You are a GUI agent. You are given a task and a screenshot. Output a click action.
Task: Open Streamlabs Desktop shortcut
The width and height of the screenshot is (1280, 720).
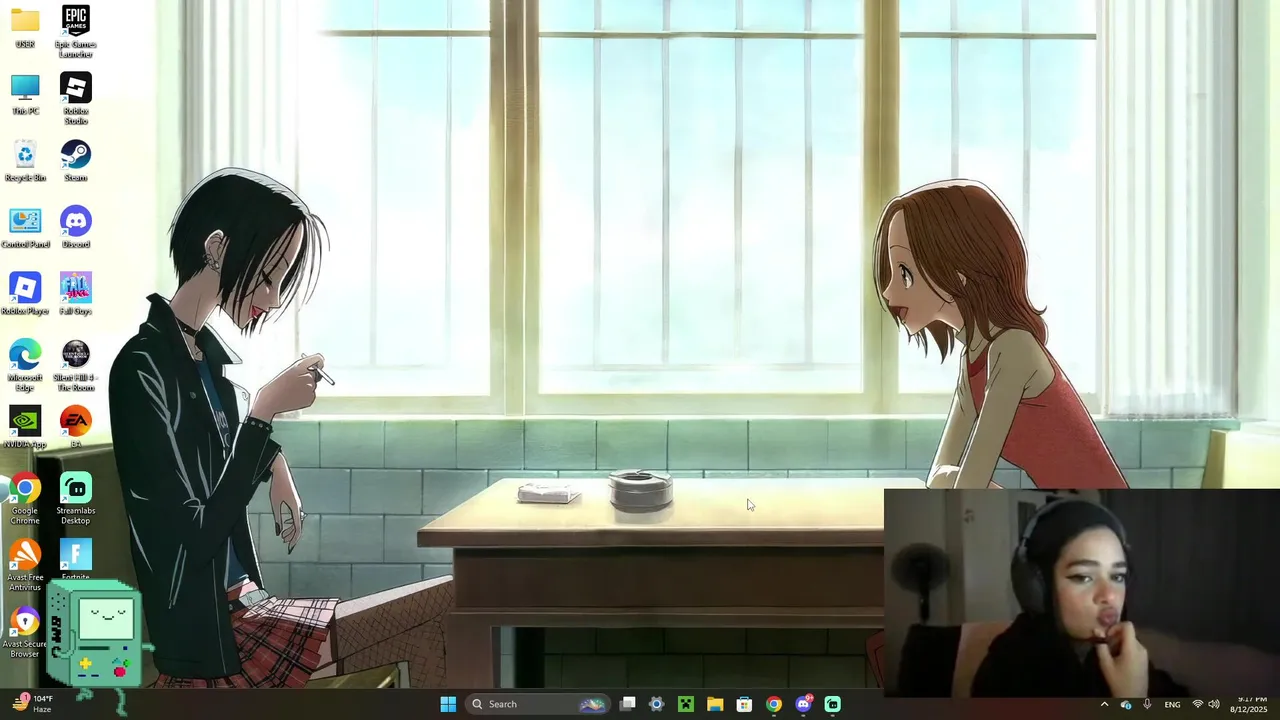pyautogui.click(x=76, y=499)
